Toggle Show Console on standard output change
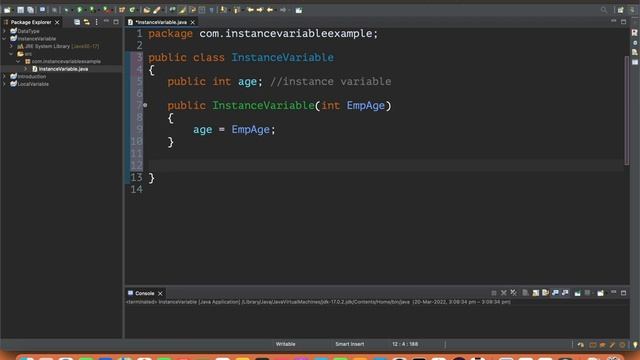 pyautogui.click(x=555, y=293)
